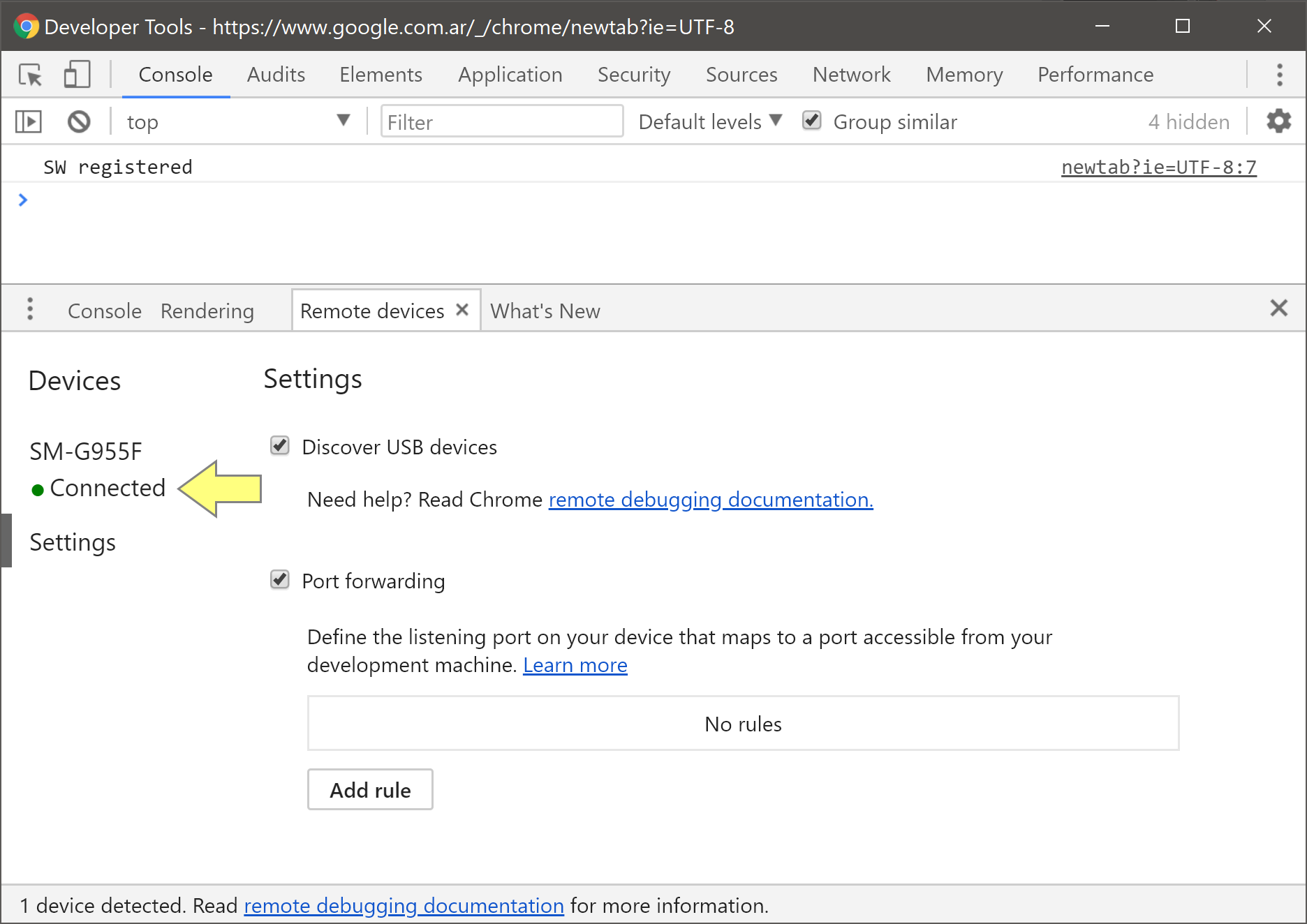
Task: Disable the Group similar checkbox
Action: coord(811,121)
